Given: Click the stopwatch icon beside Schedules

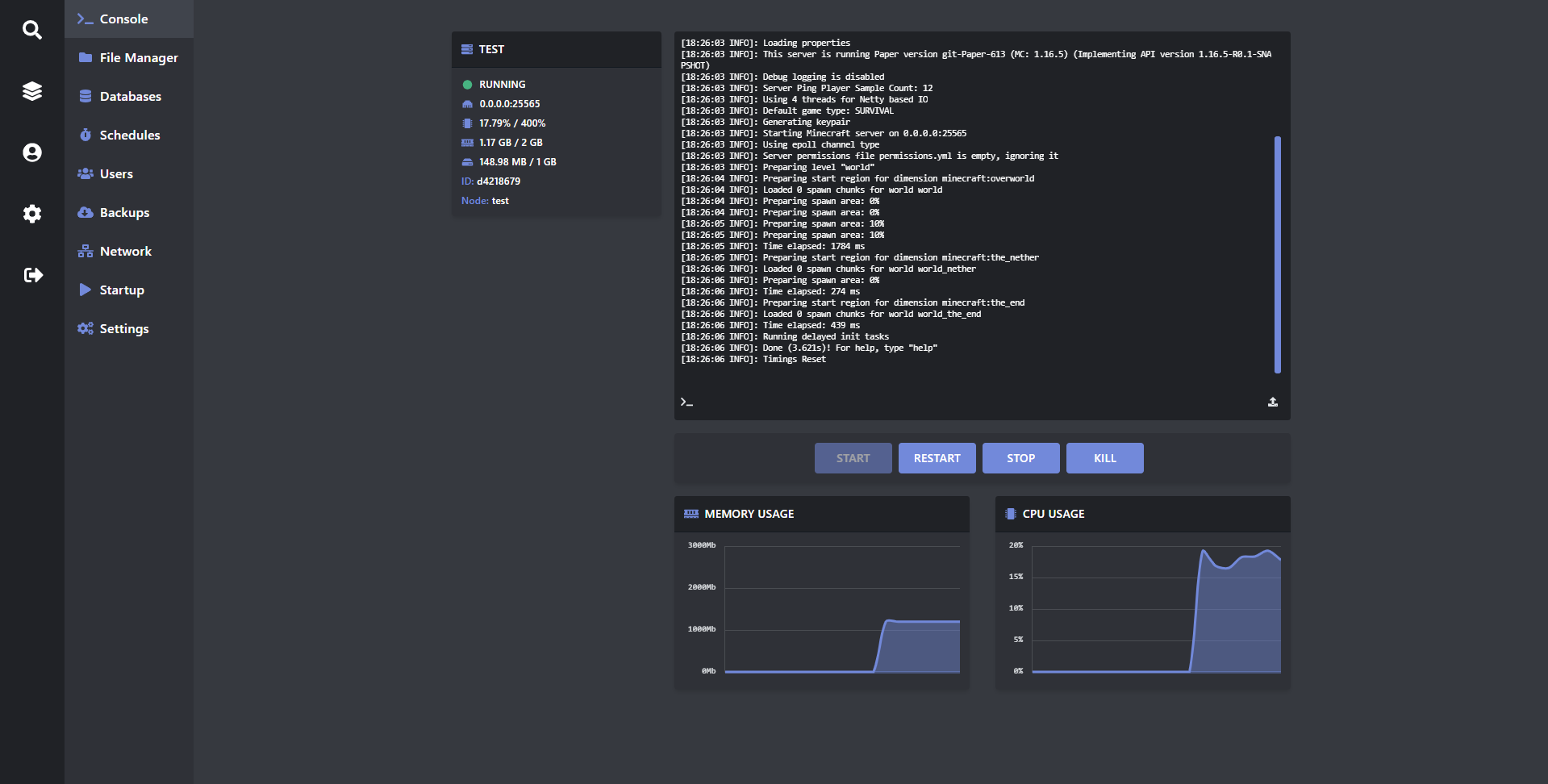Looking at the screenshot, I should 86,135.
